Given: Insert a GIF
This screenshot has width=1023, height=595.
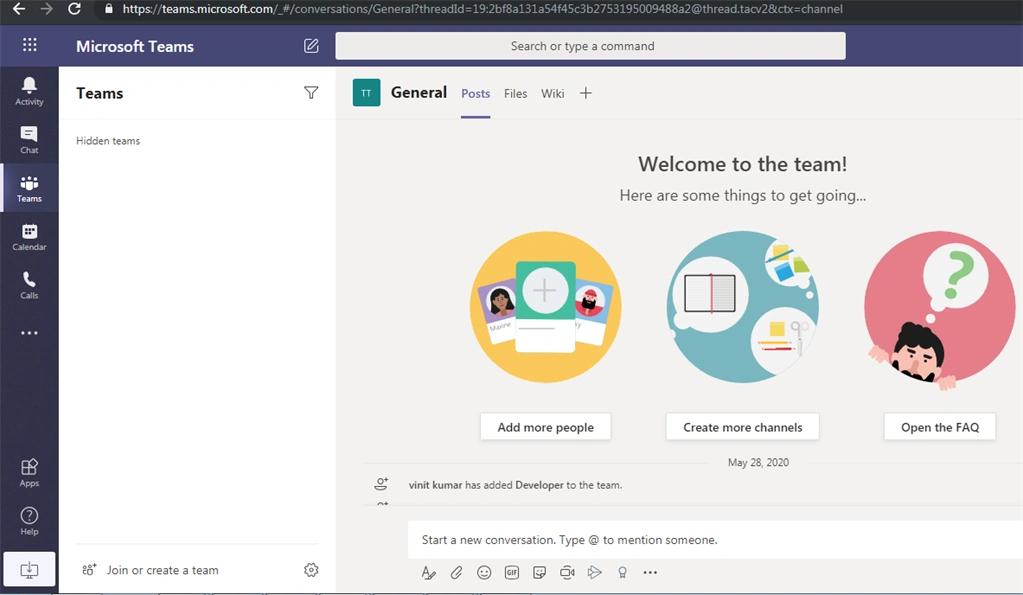Looking at the screenshot, I should click(512, 572).
